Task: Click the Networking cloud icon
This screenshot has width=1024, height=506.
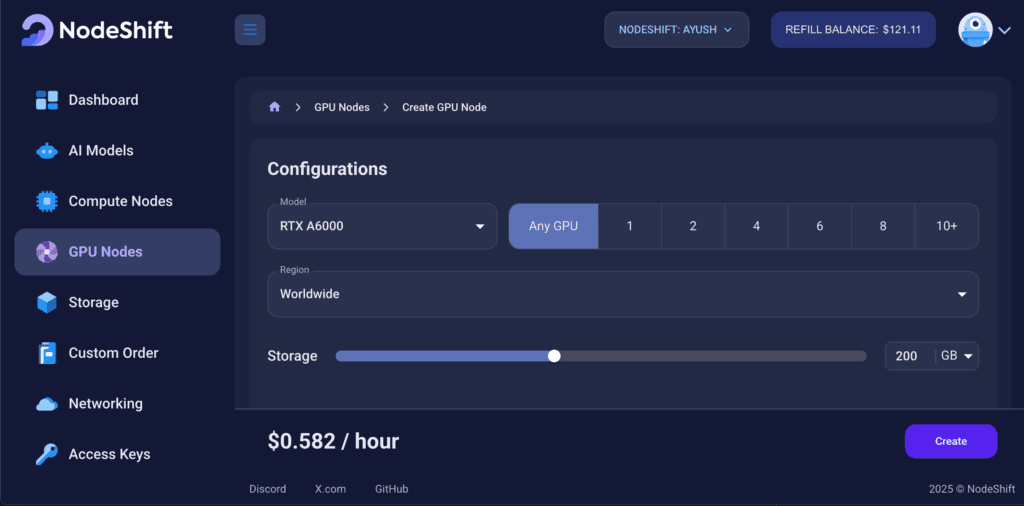Action: click(47, 404)
